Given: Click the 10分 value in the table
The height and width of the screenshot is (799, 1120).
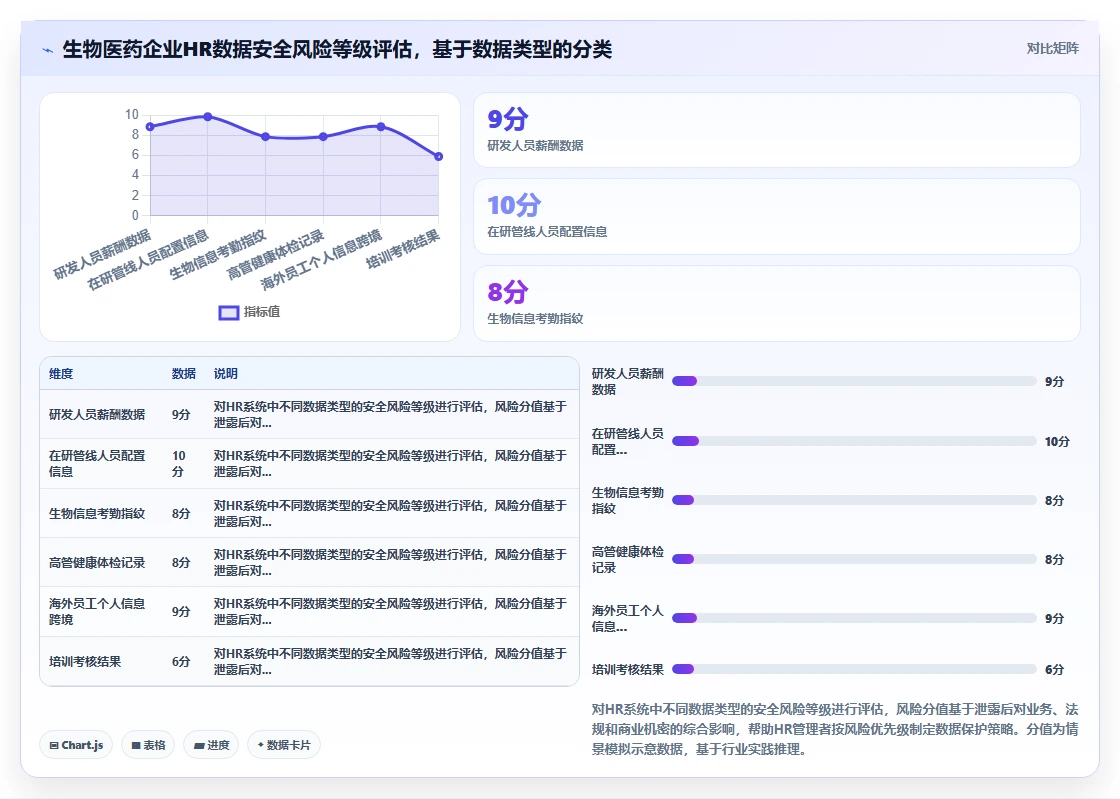Looking at the screenshot, I should point(179,463).
